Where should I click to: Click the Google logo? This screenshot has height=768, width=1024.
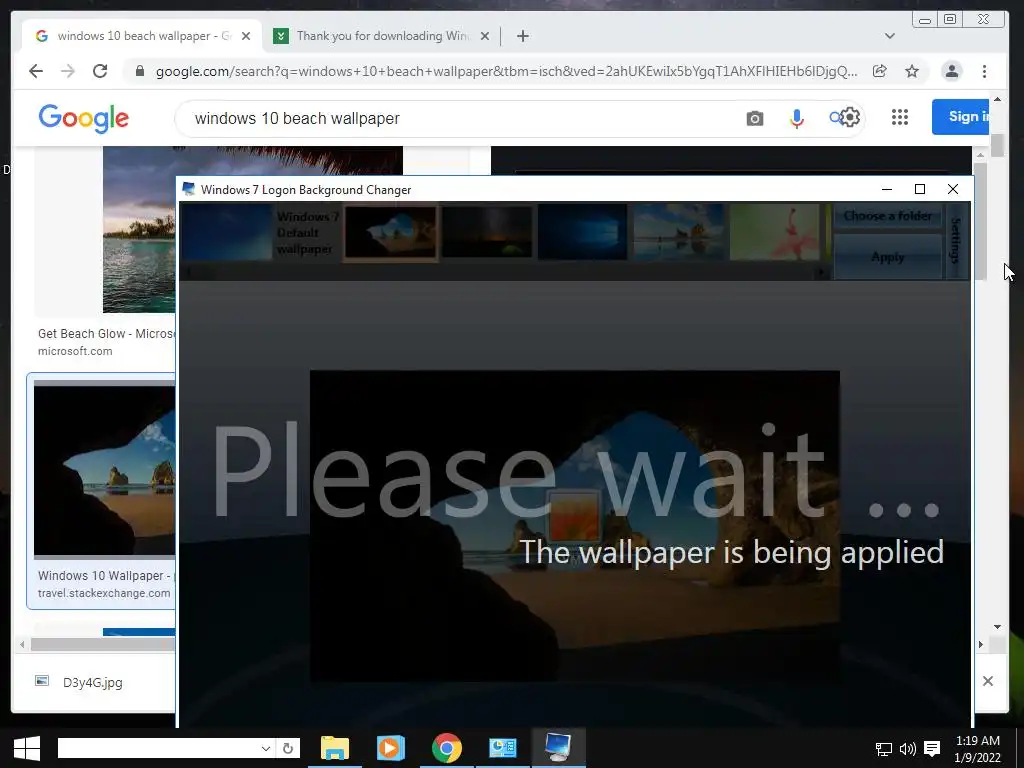pyautogui.click(x=84, y=119)
